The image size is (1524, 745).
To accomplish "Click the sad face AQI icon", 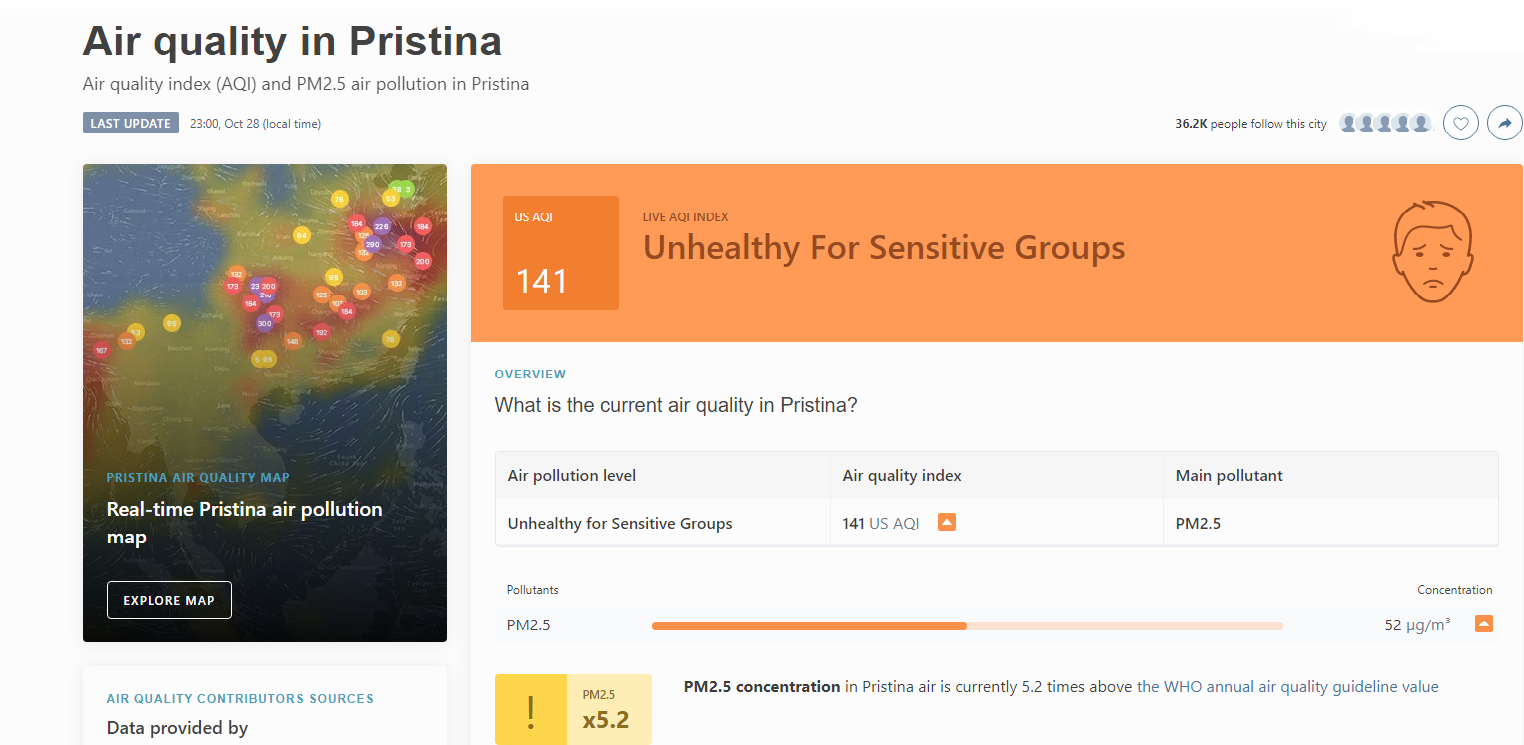I will tap(1434, 252).
